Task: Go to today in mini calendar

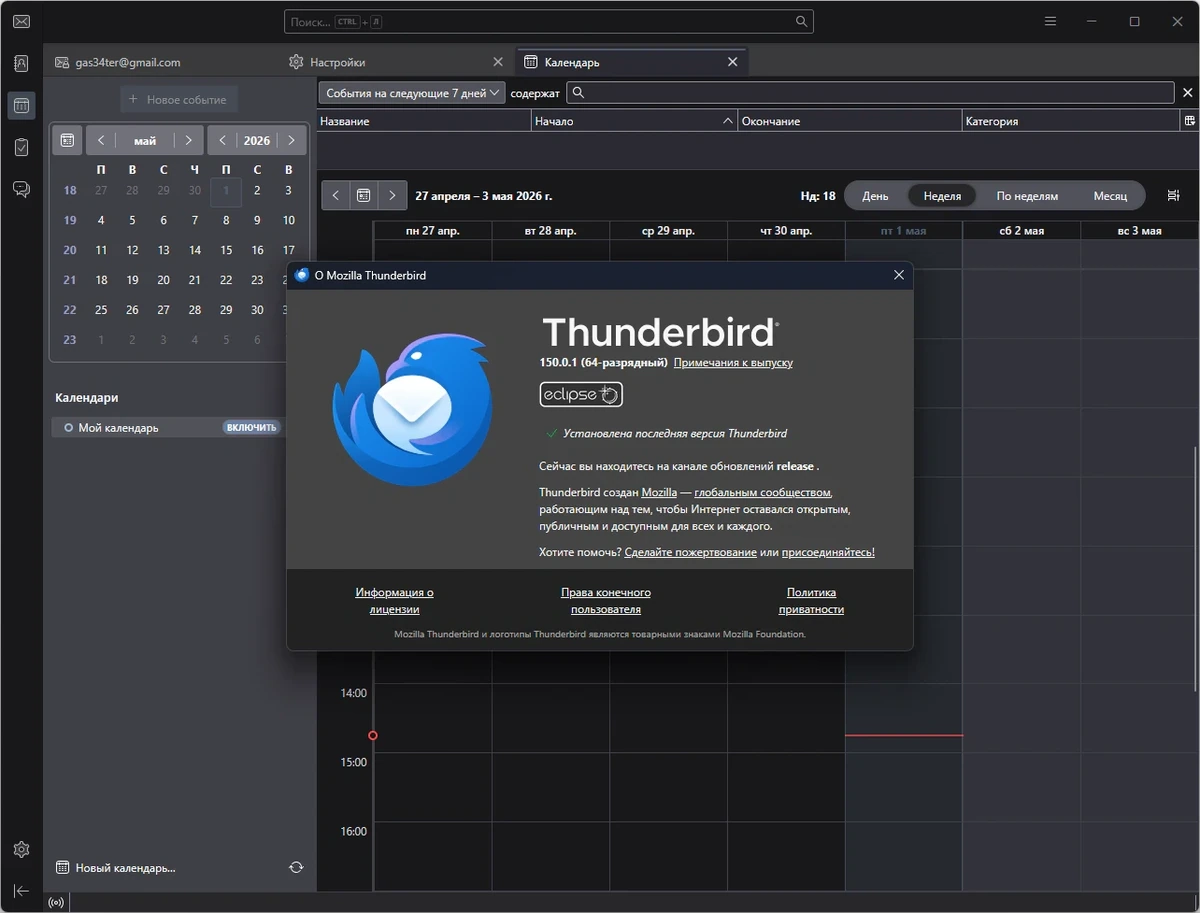Action: [67, 140]
